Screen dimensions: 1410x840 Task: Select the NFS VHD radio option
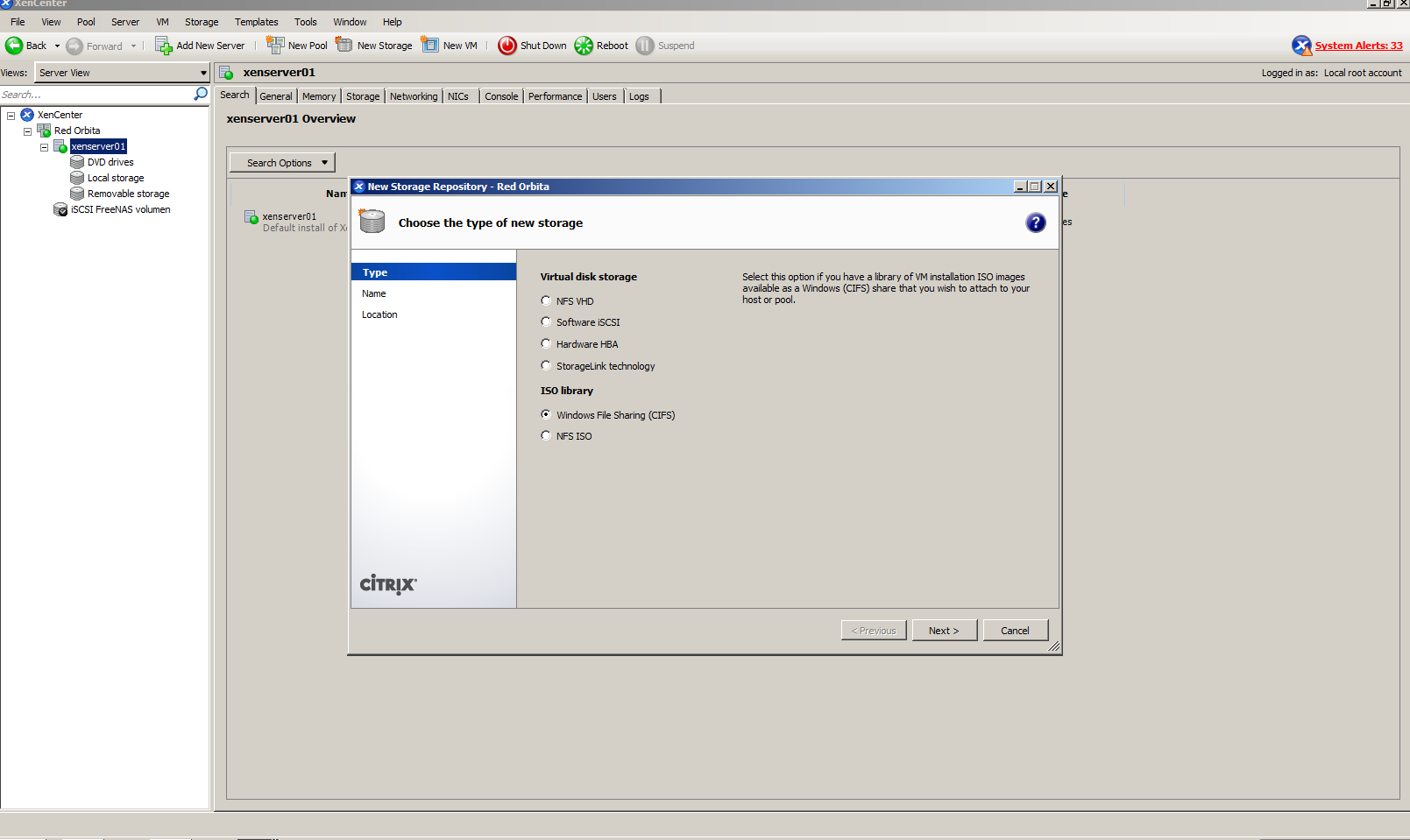click(x=546, y=300)
